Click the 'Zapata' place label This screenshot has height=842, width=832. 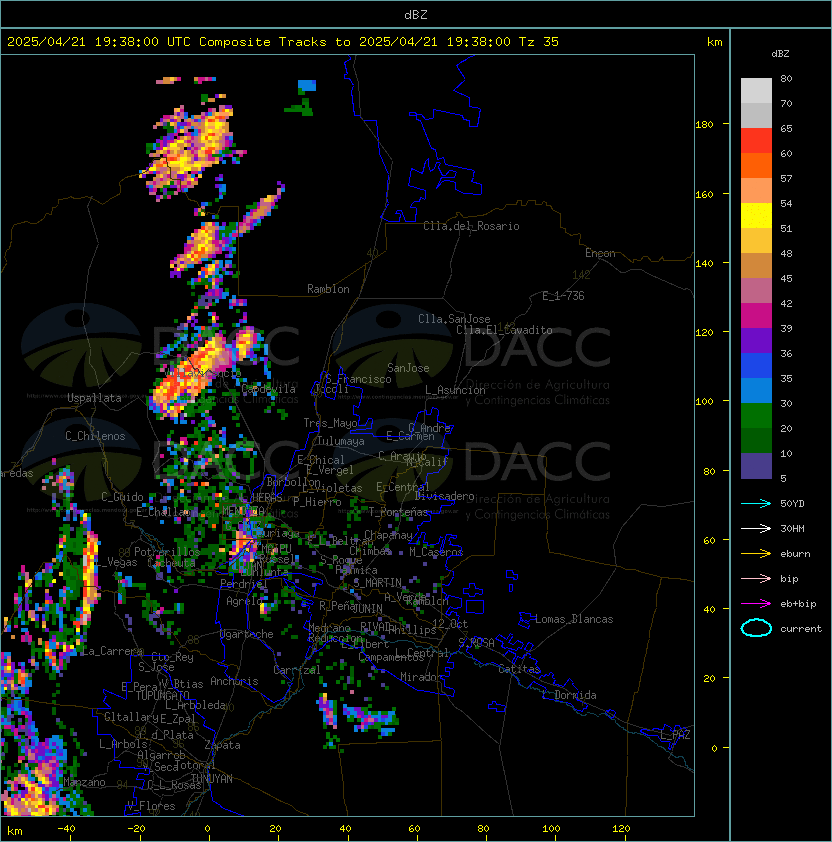click(222, 745)
